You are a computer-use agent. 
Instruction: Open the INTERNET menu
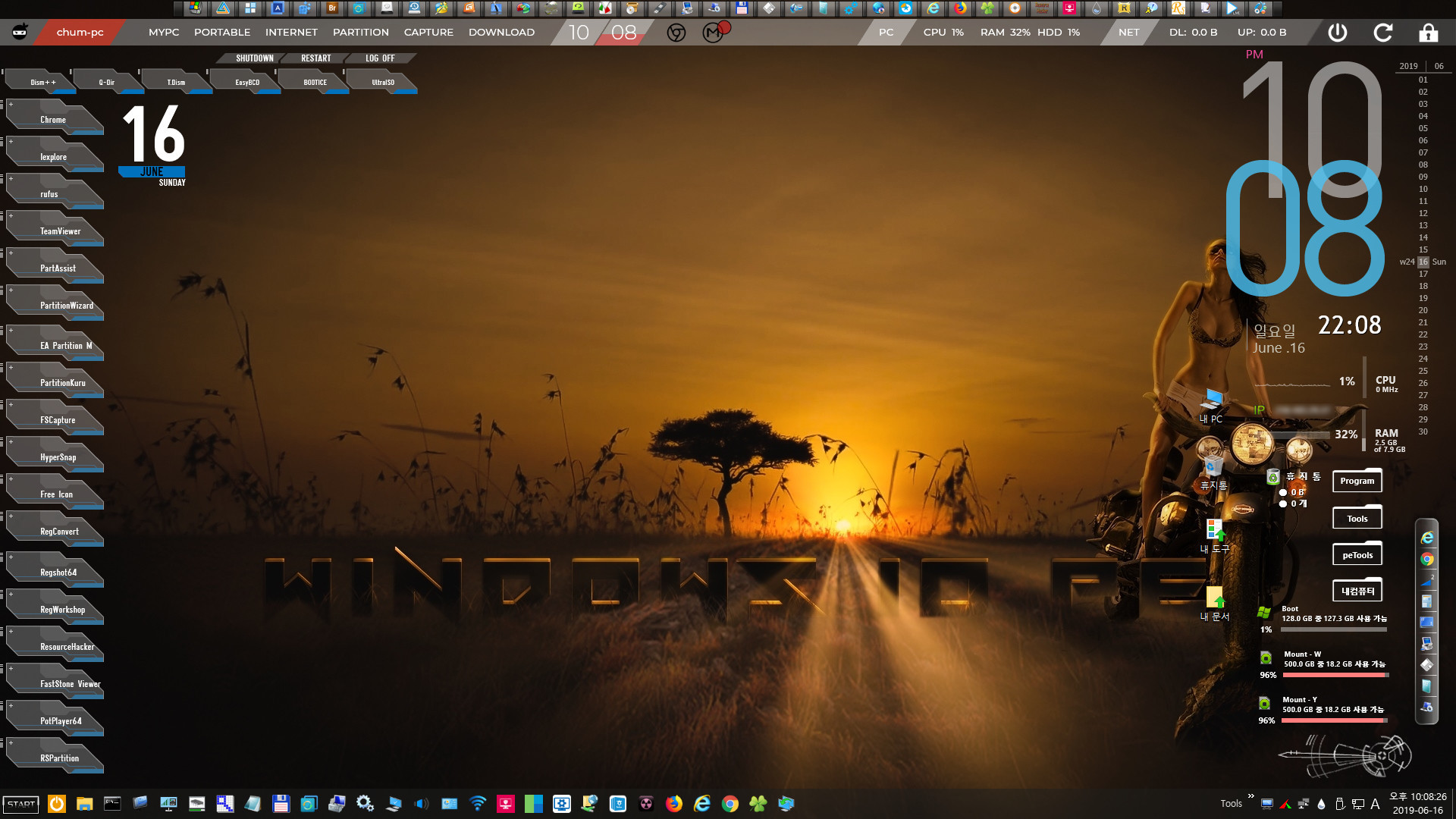pyautogui.click(x=291, y=32)
